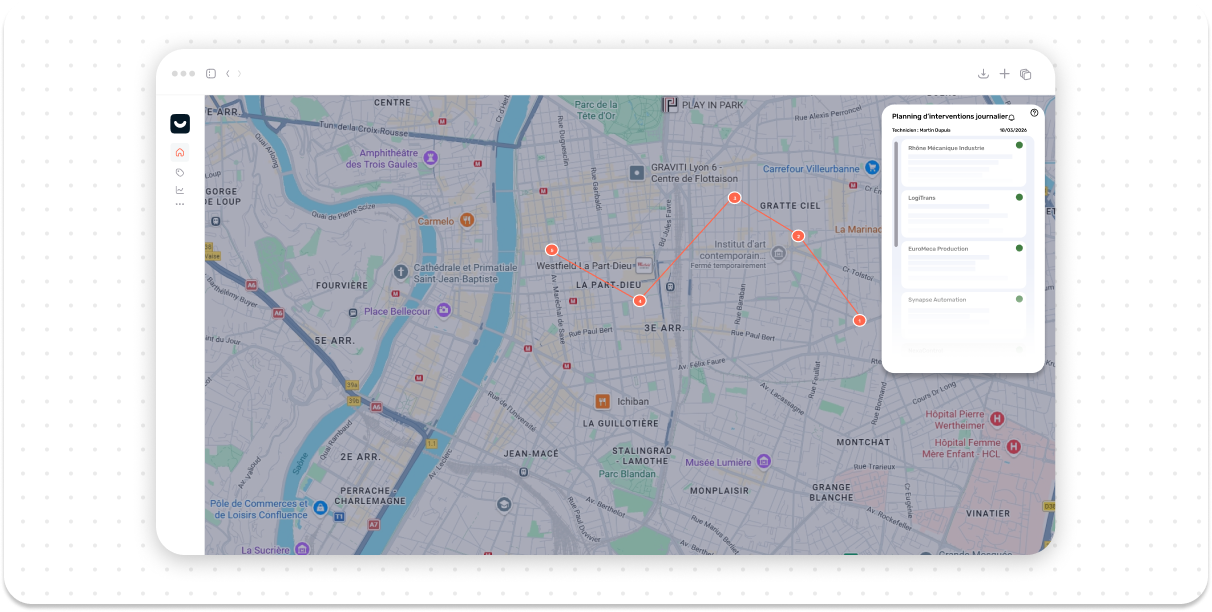Click the plus icon to add new tab
The height and width of the screenshot is (612, 1212).
point(1004,74)
